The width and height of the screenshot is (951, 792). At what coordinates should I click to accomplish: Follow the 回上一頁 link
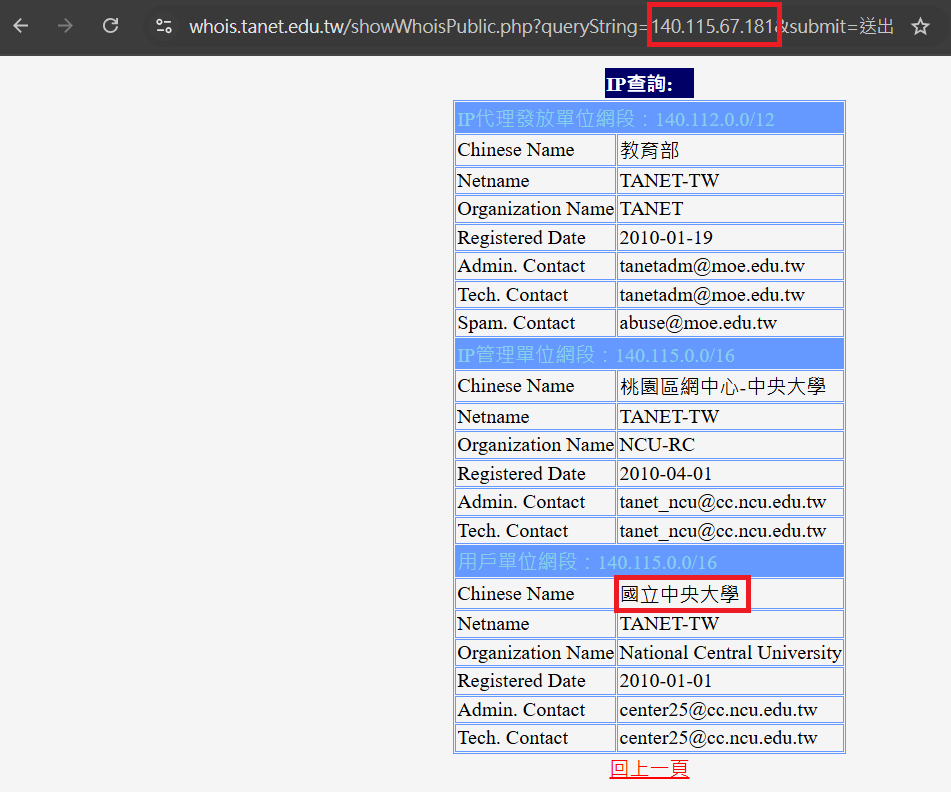coord(649,768)
